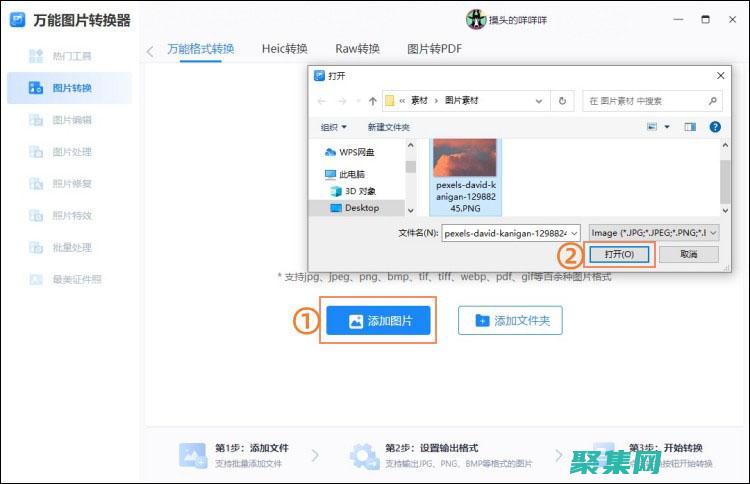Open the Image file type filter dropdown
This screenshot has width=750, height=484.
tap(654, 233)
